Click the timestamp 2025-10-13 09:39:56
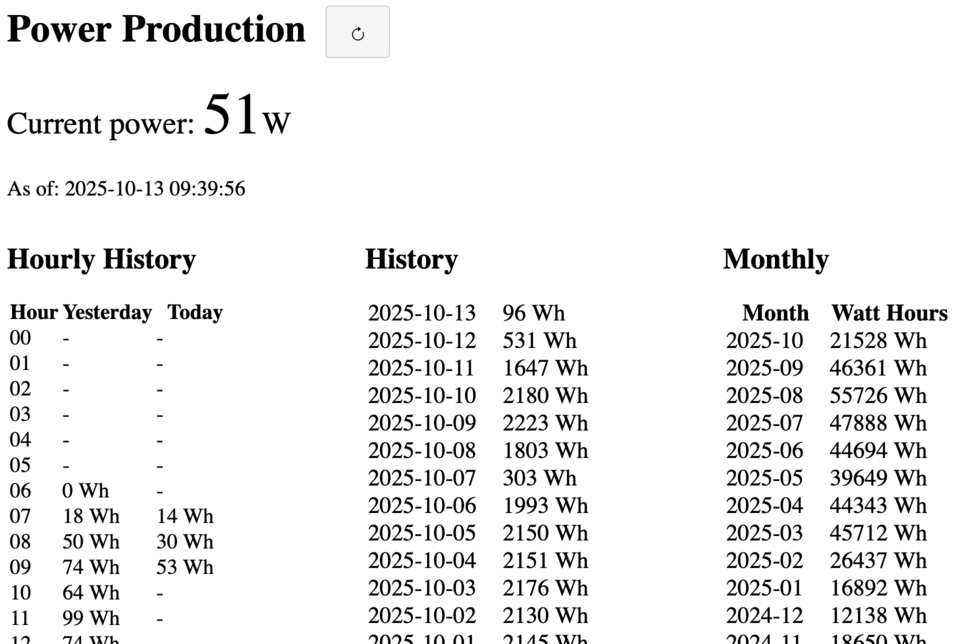Viewport: 971px width, 644px height. pos(126,188)
